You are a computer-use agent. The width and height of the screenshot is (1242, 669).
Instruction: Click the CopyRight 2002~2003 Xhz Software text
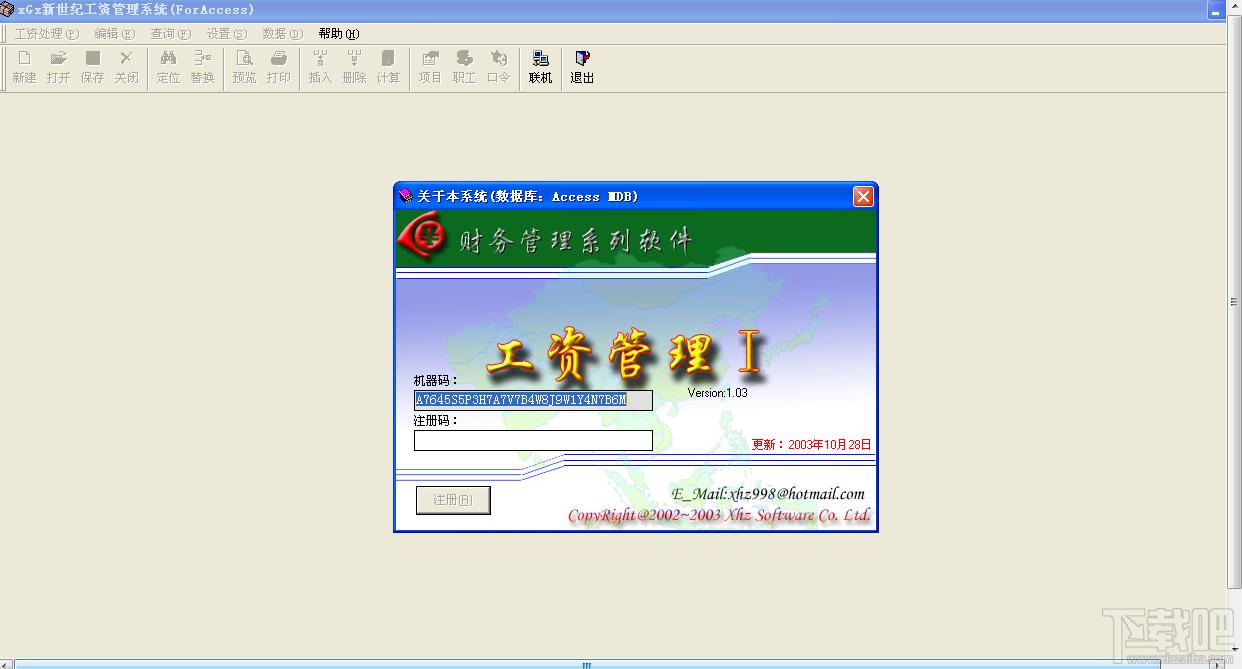[x=720, y=516]
